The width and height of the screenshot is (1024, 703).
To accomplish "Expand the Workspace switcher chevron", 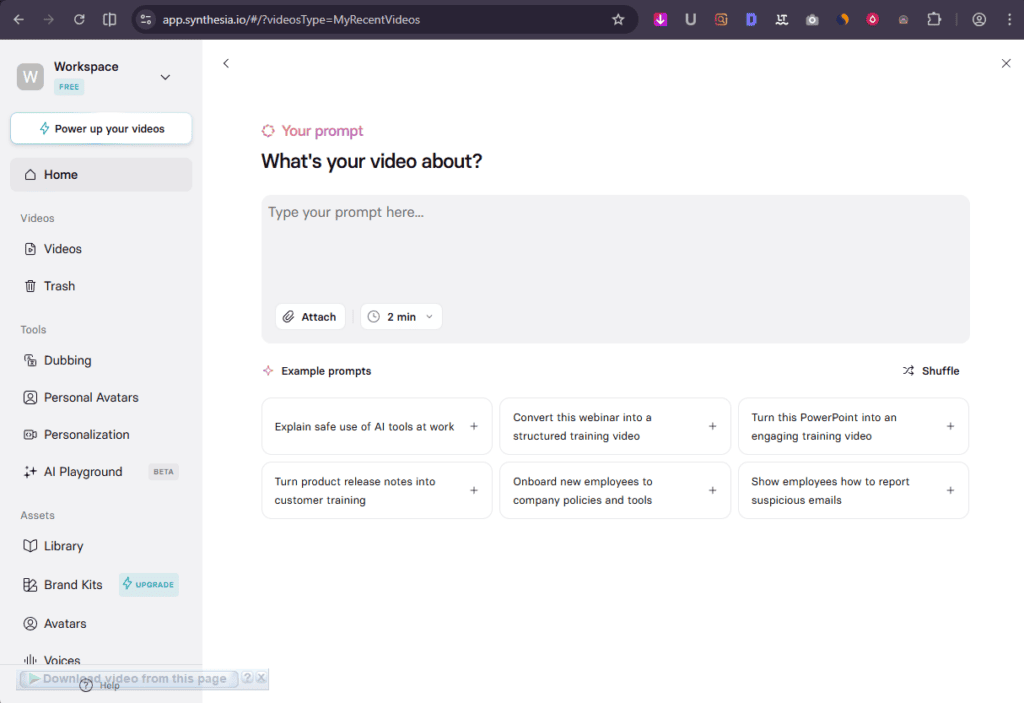I will tap(165, 77).
